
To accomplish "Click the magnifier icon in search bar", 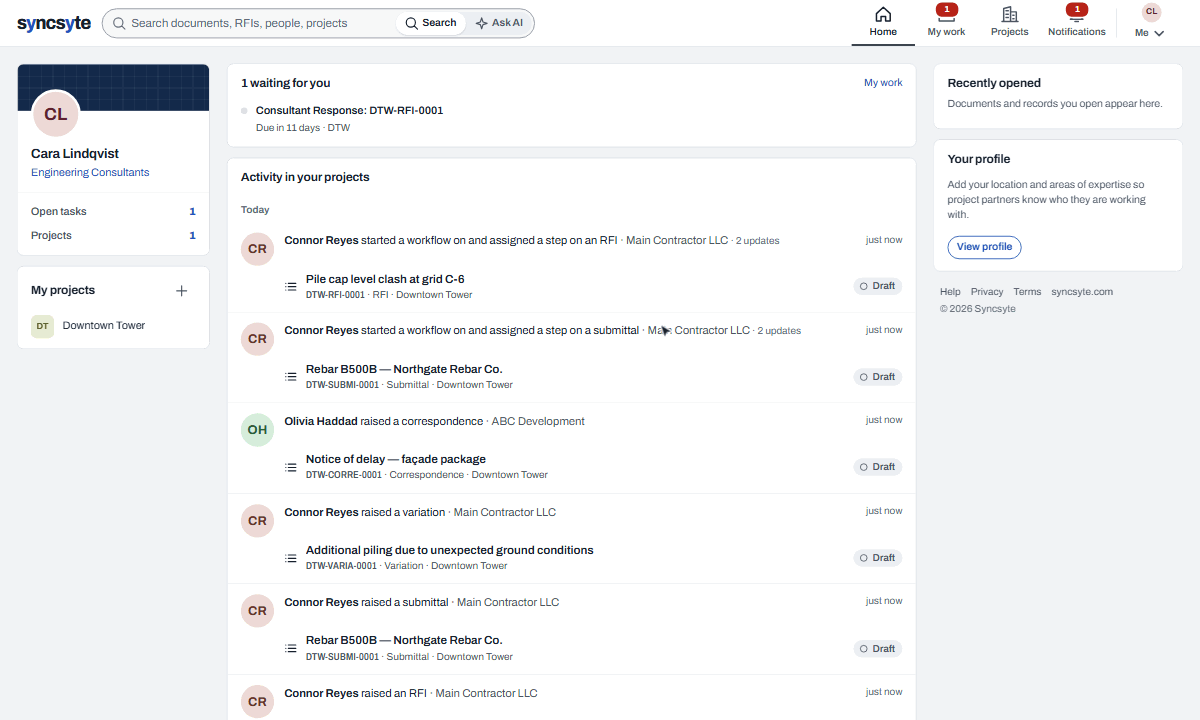I will 119,23.
